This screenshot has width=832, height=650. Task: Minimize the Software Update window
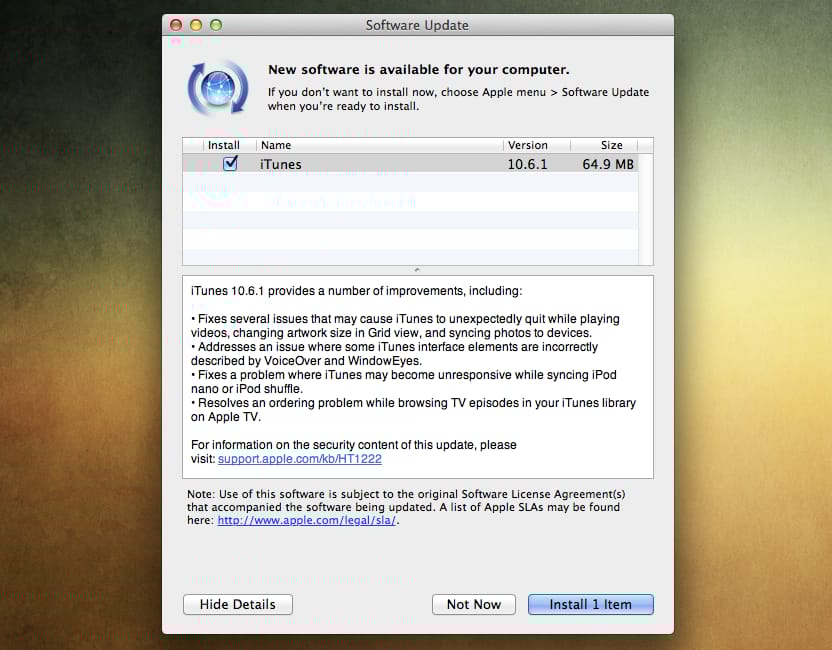click(196, 25)
